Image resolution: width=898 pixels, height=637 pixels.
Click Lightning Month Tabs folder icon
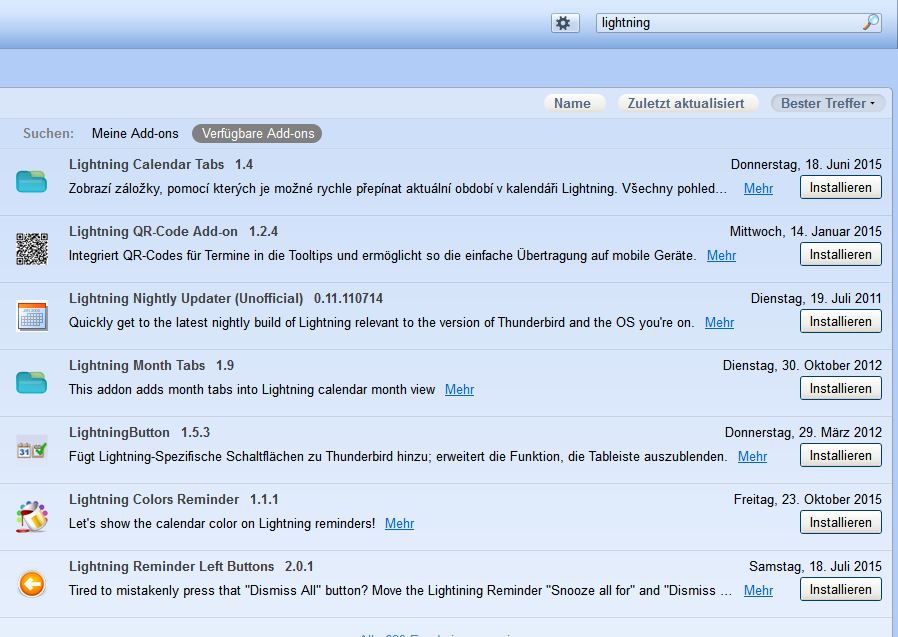[x=31, y=383]
